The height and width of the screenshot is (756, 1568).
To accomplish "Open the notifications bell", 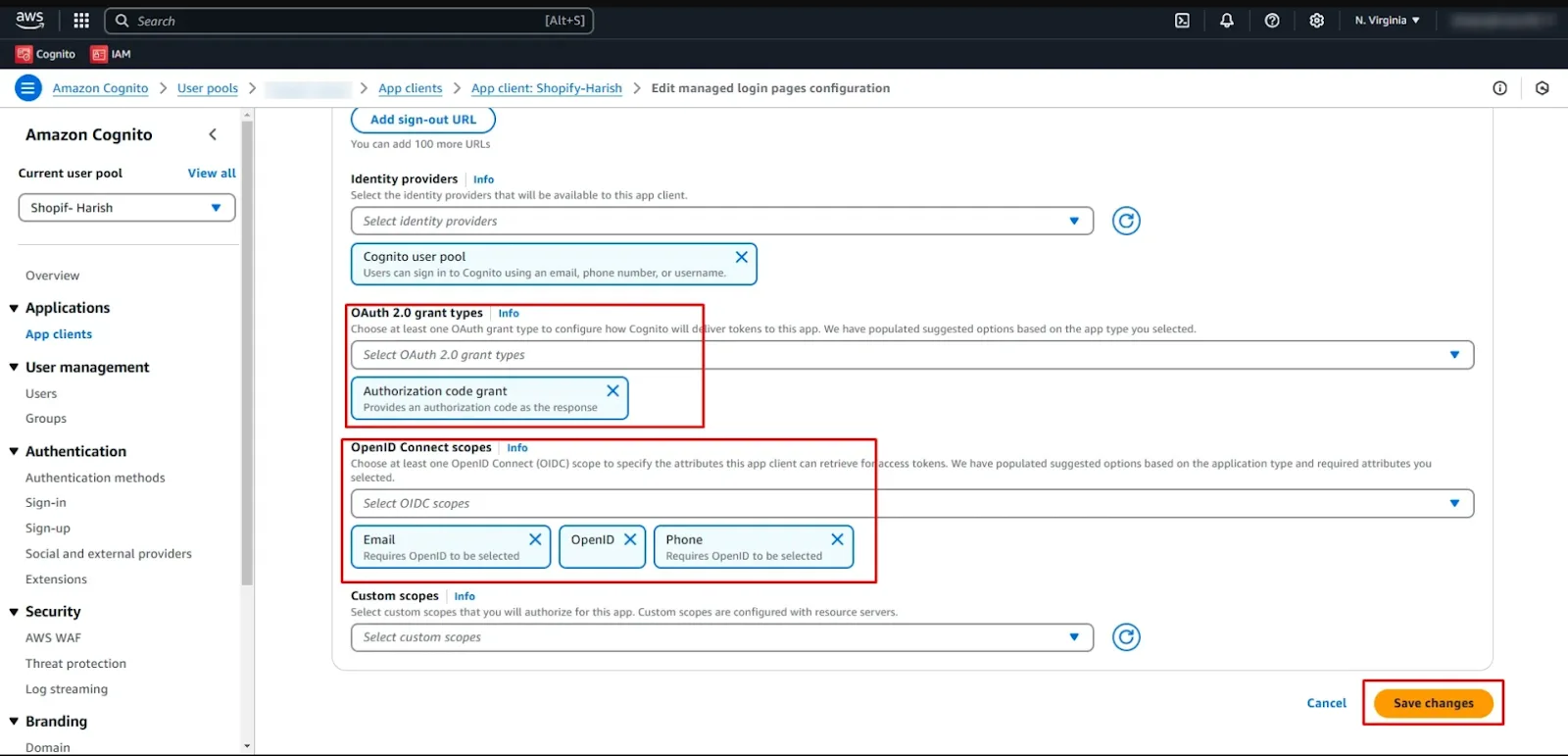I will pos(1227,21).
